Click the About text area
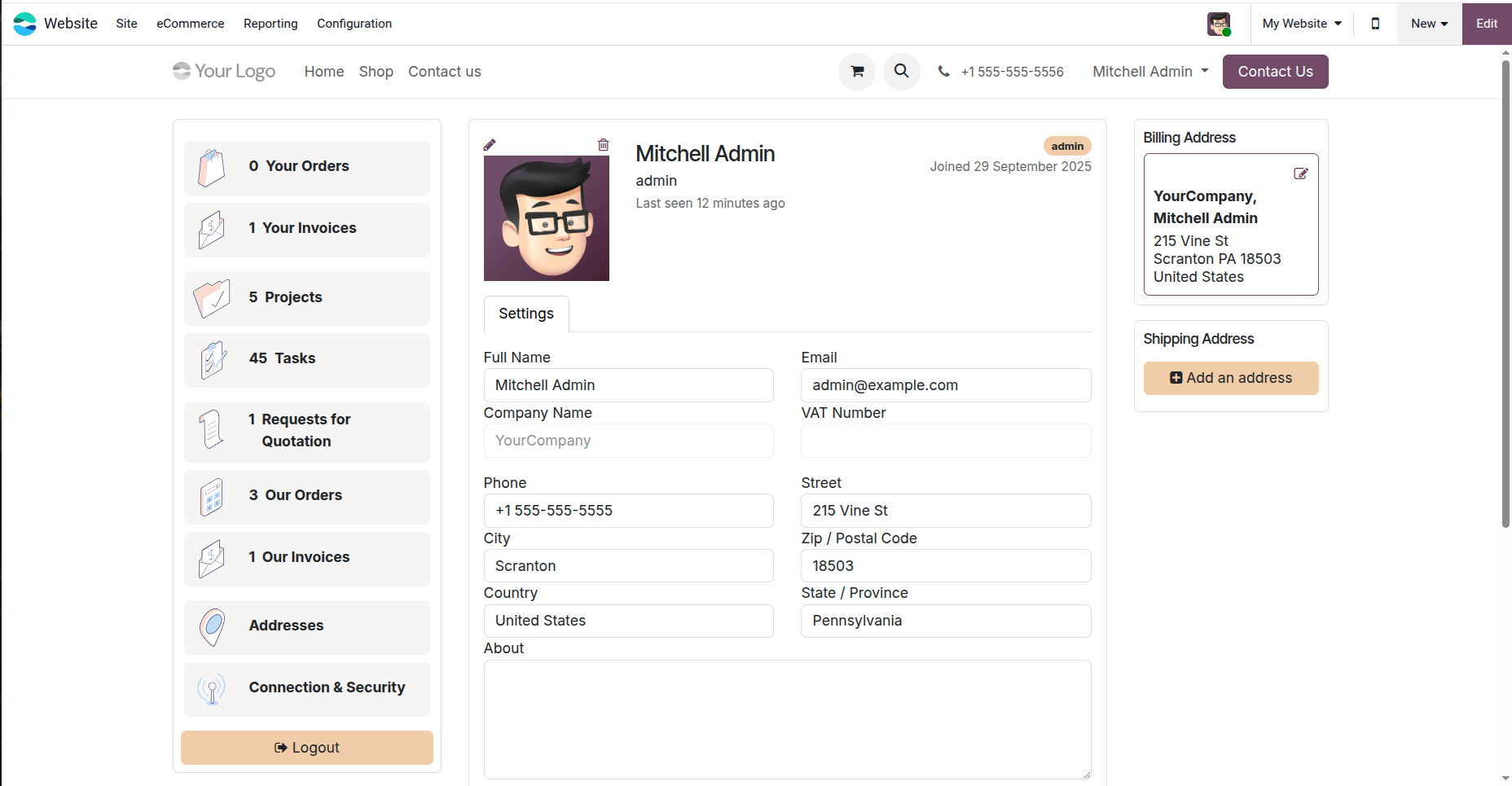 [x=788, y=720]
